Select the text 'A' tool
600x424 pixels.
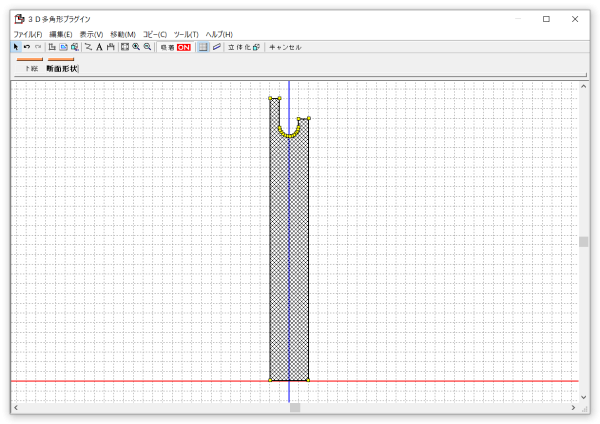tap(99, 47)
